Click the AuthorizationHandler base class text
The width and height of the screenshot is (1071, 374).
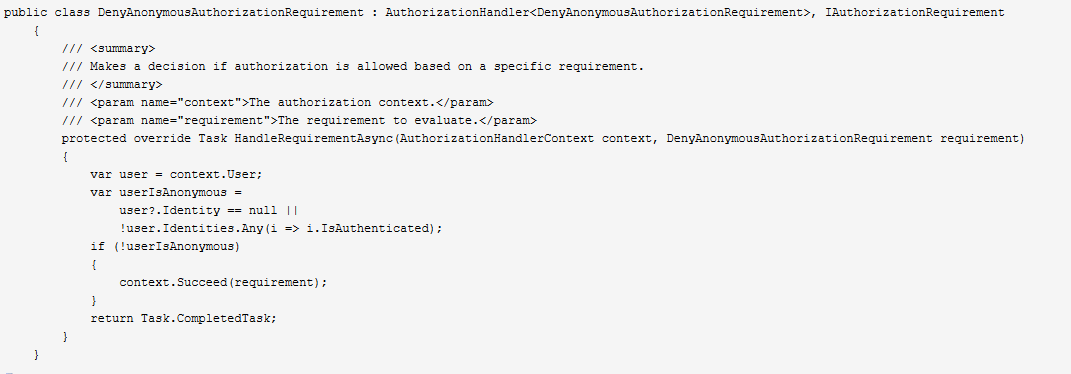coord(457,12)
